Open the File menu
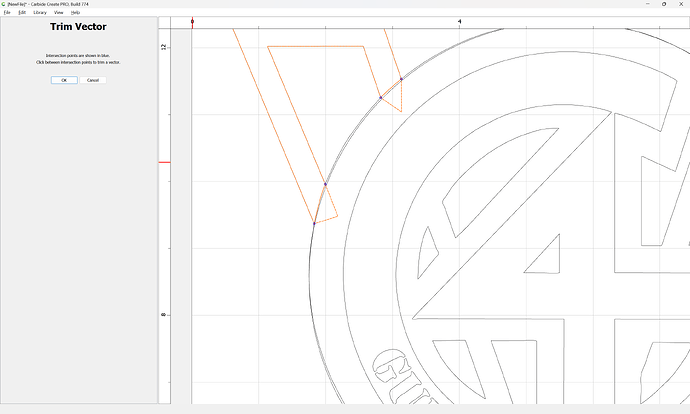The height and width of the screenshot is (414, 690). (7, 12)
